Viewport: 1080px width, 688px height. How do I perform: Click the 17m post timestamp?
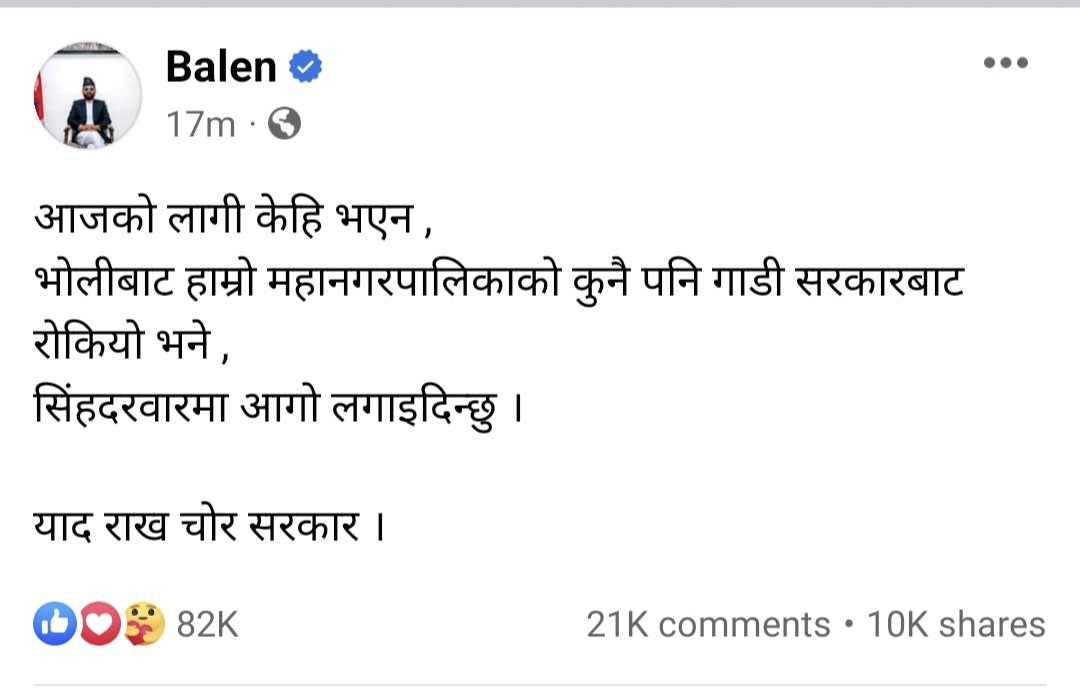(200, 125)
